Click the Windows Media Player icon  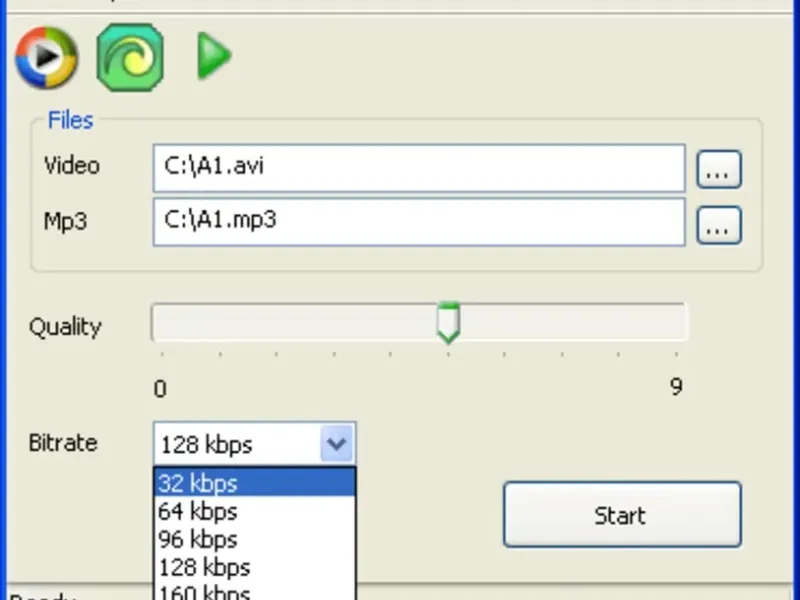click(x=46, y=58)
